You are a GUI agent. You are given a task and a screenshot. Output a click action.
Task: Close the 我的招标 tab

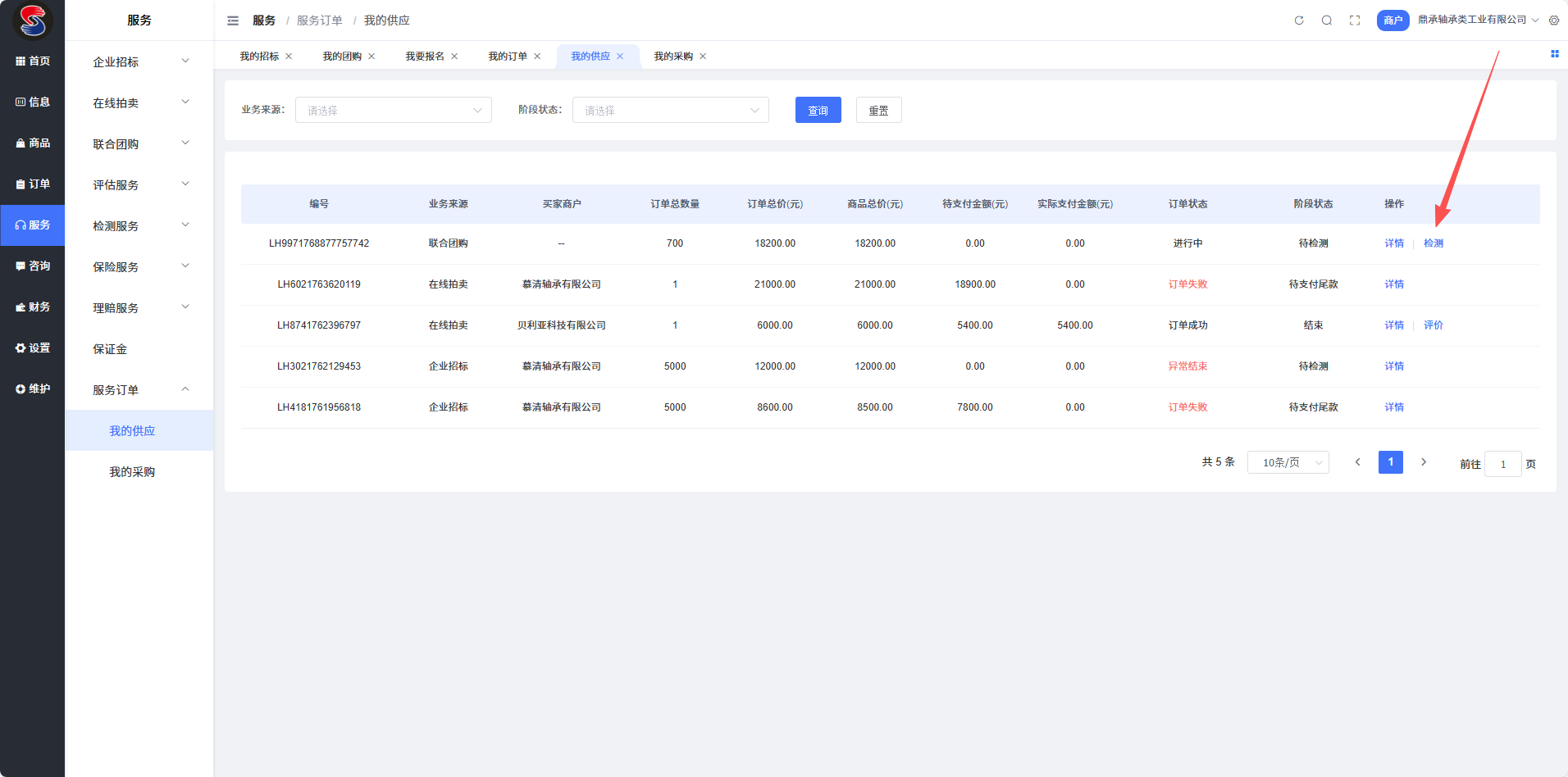click(x=289, y=57)
